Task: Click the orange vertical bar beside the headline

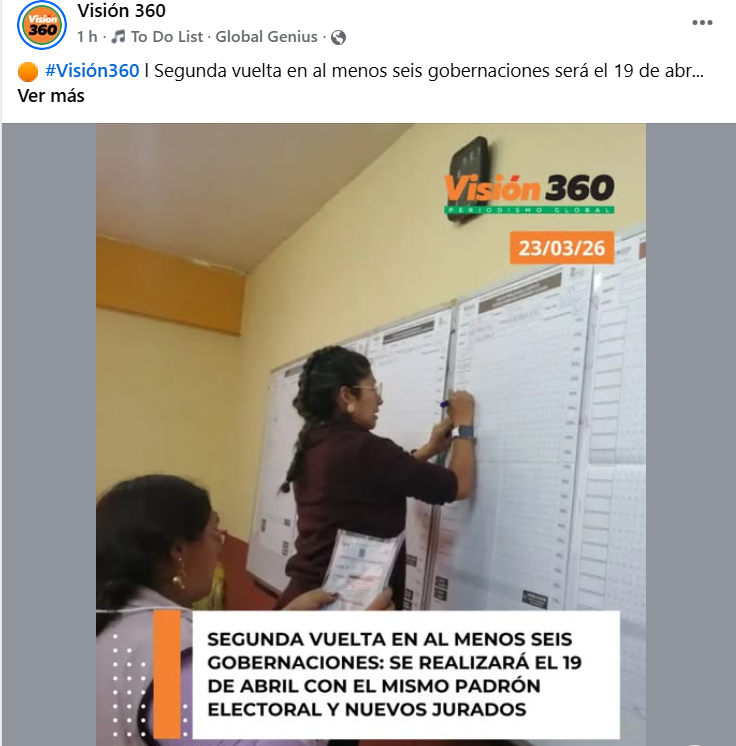Action: (x=167, y=674)
